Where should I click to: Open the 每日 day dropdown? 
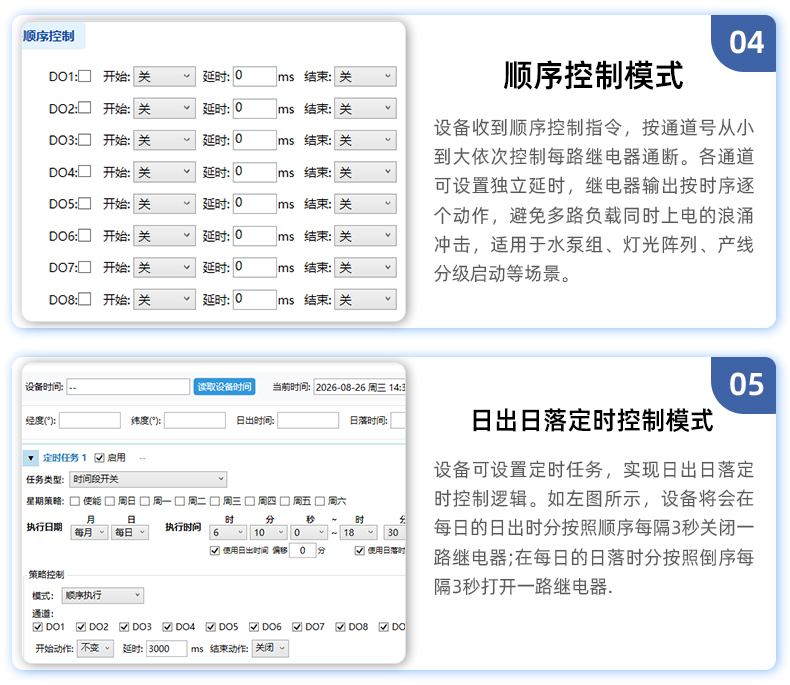pos(130,532)
